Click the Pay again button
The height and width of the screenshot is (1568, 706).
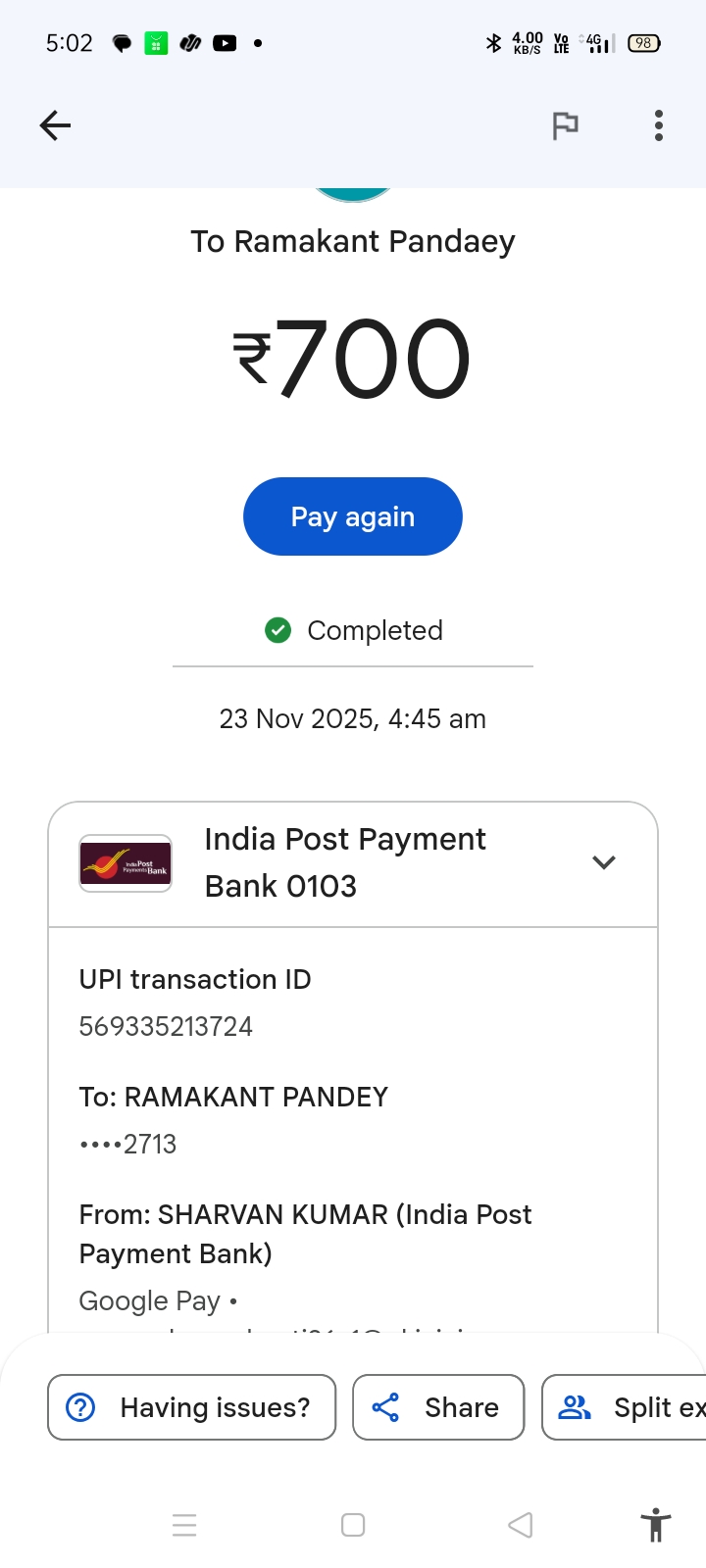click(353, 516)
